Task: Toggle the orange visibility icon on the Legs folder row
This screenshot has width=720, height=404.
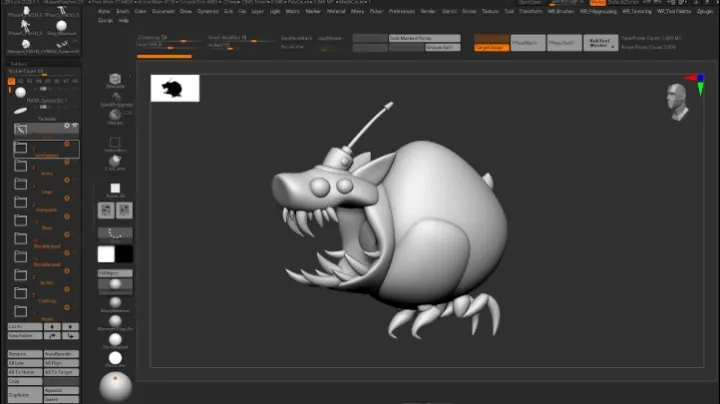Action: click(67, 180)
